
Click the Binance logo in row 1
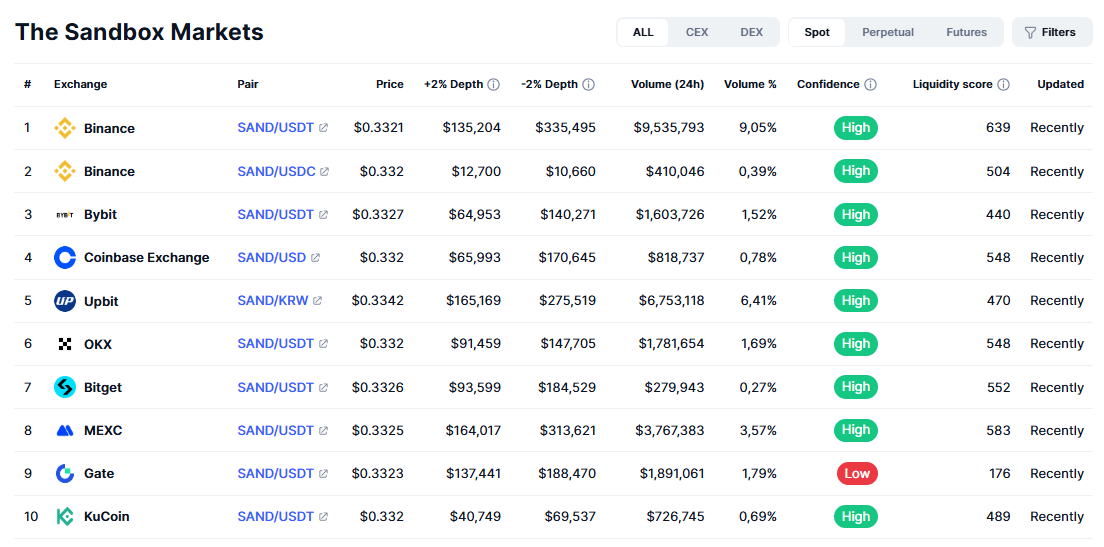tap(65, 128)
